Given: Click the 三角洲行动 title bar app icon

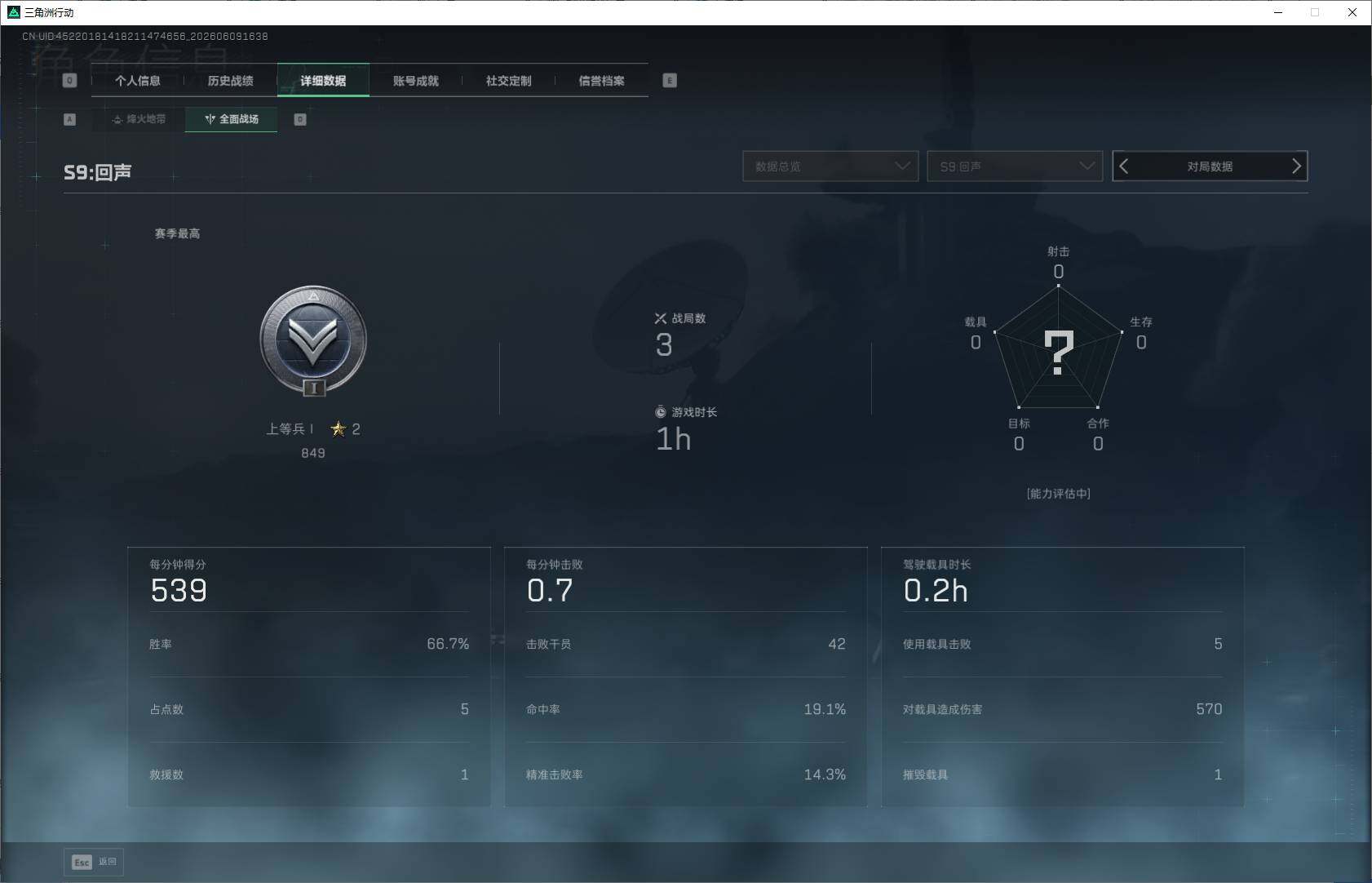Looking at the screenshot, I should (x=13, y=12).
